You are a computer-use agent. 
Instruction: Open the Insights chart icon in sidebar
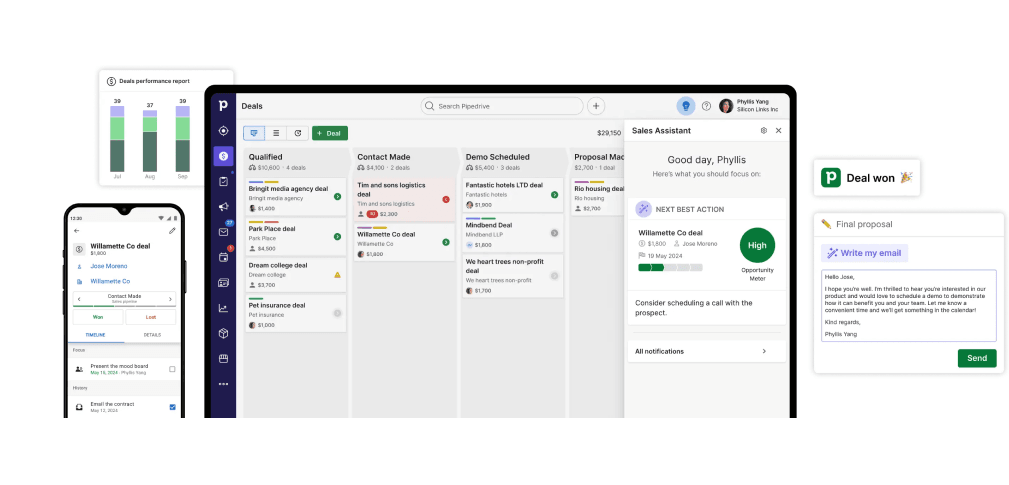click(223, 308)
